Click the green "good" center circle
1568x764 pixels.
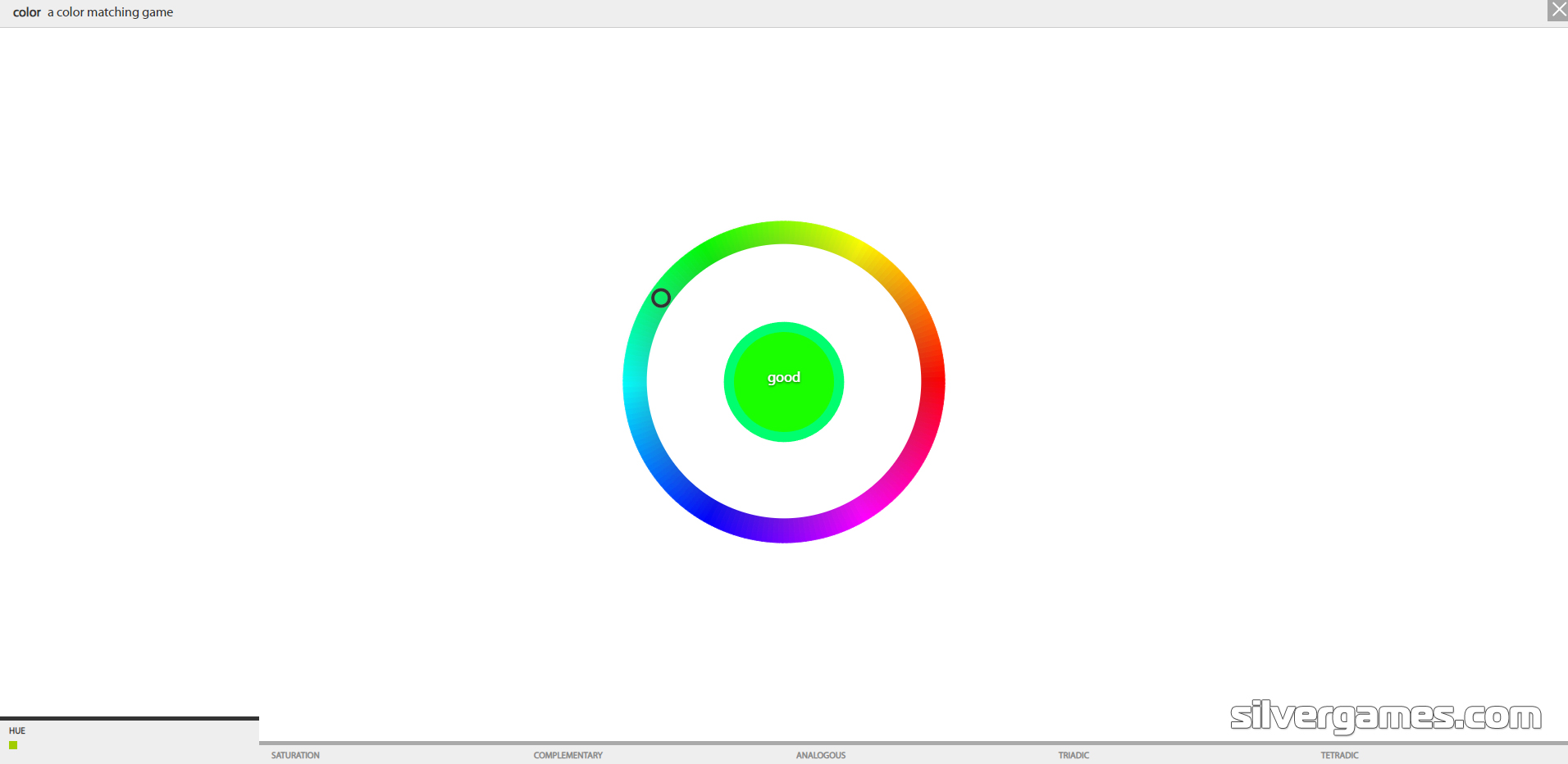[784, 381]
